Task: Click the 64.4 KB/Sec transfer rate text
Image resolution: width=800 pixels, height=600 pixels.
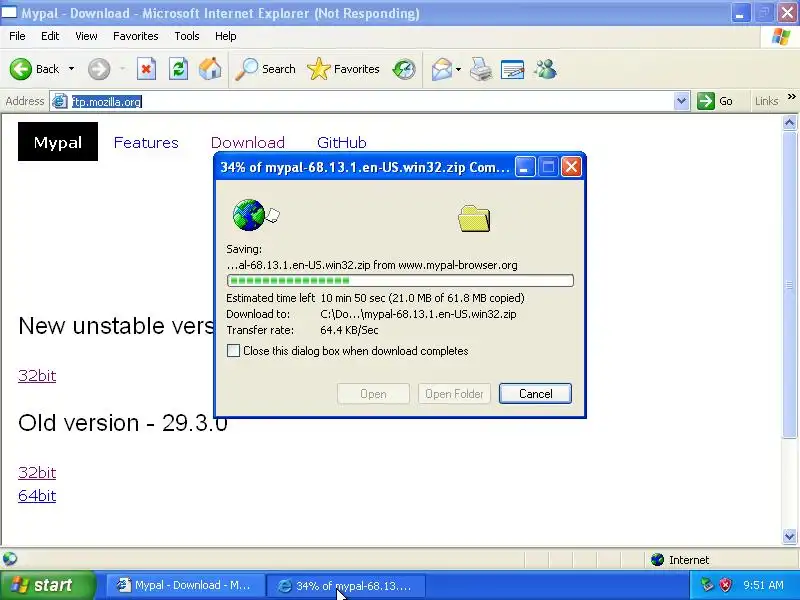Action: tap(349, 330)
